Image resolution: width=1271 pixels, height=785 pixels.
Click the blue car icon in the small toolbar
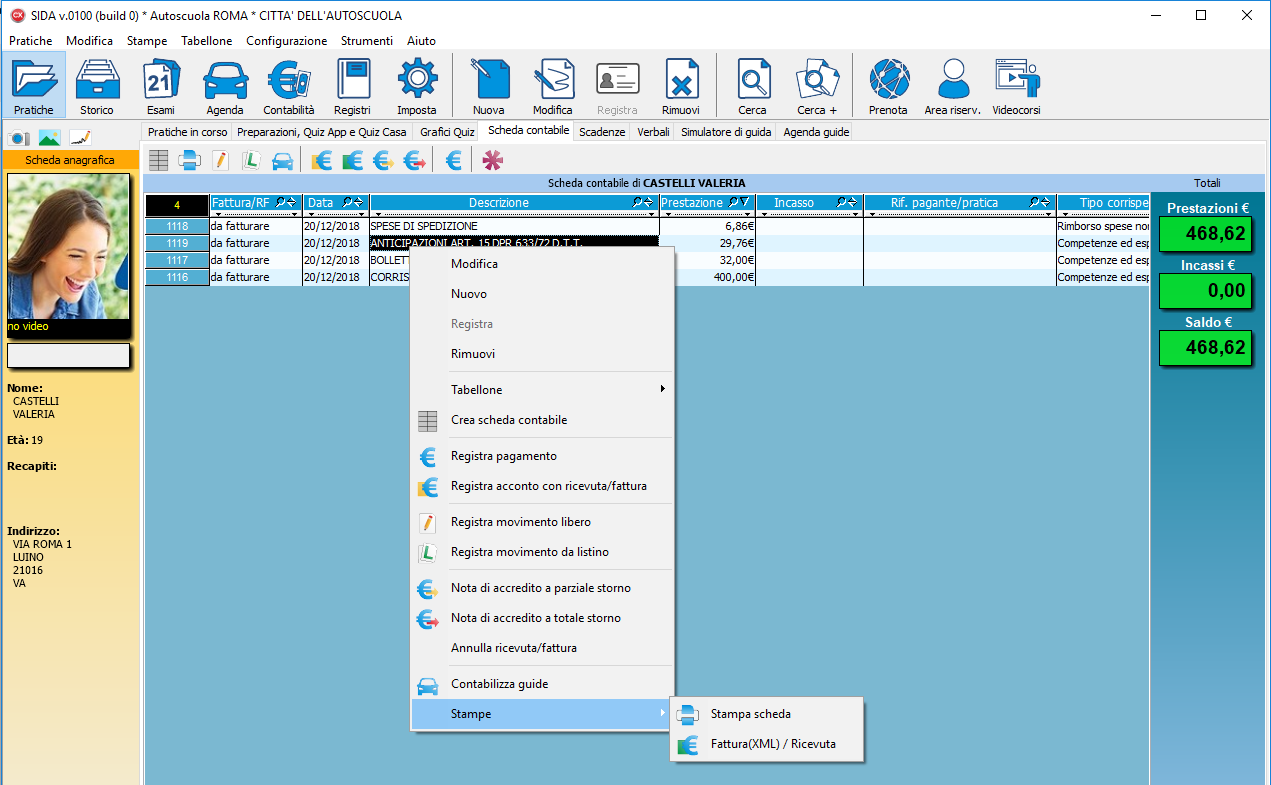[283, 160]
